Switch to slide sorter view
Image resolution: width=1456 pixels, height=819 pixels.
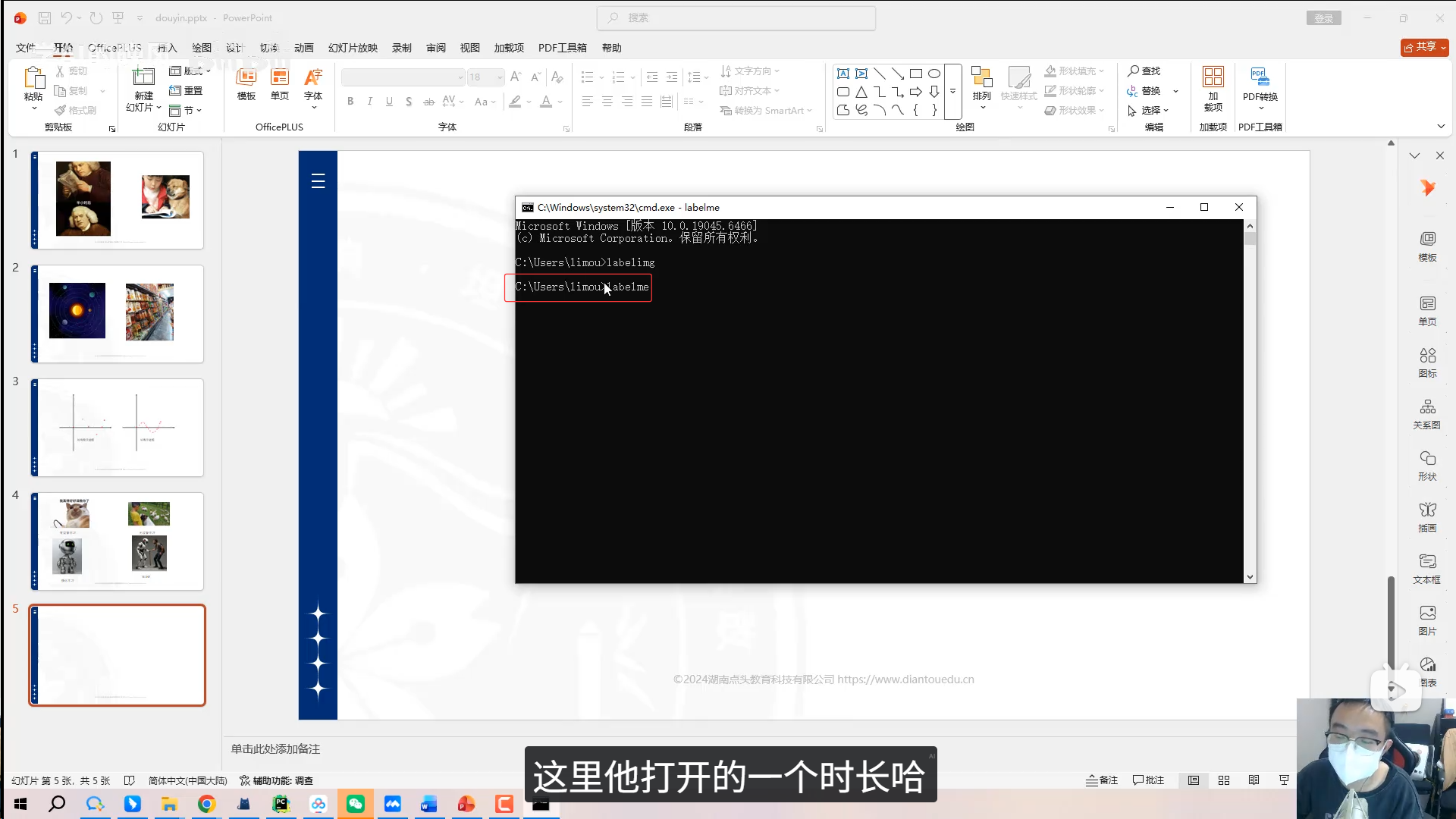[1224, 780]
